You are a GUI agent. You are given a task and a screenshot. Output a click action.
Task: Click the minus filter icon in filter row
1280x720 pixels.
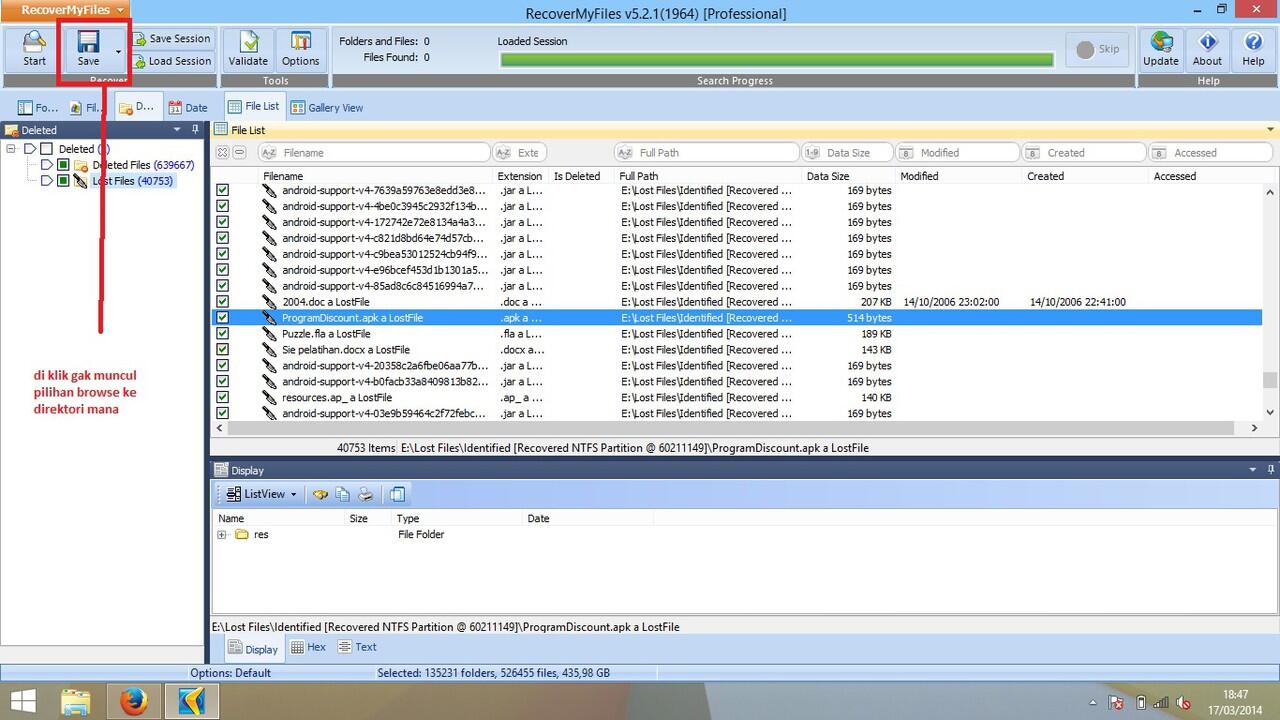coord(239,153)
